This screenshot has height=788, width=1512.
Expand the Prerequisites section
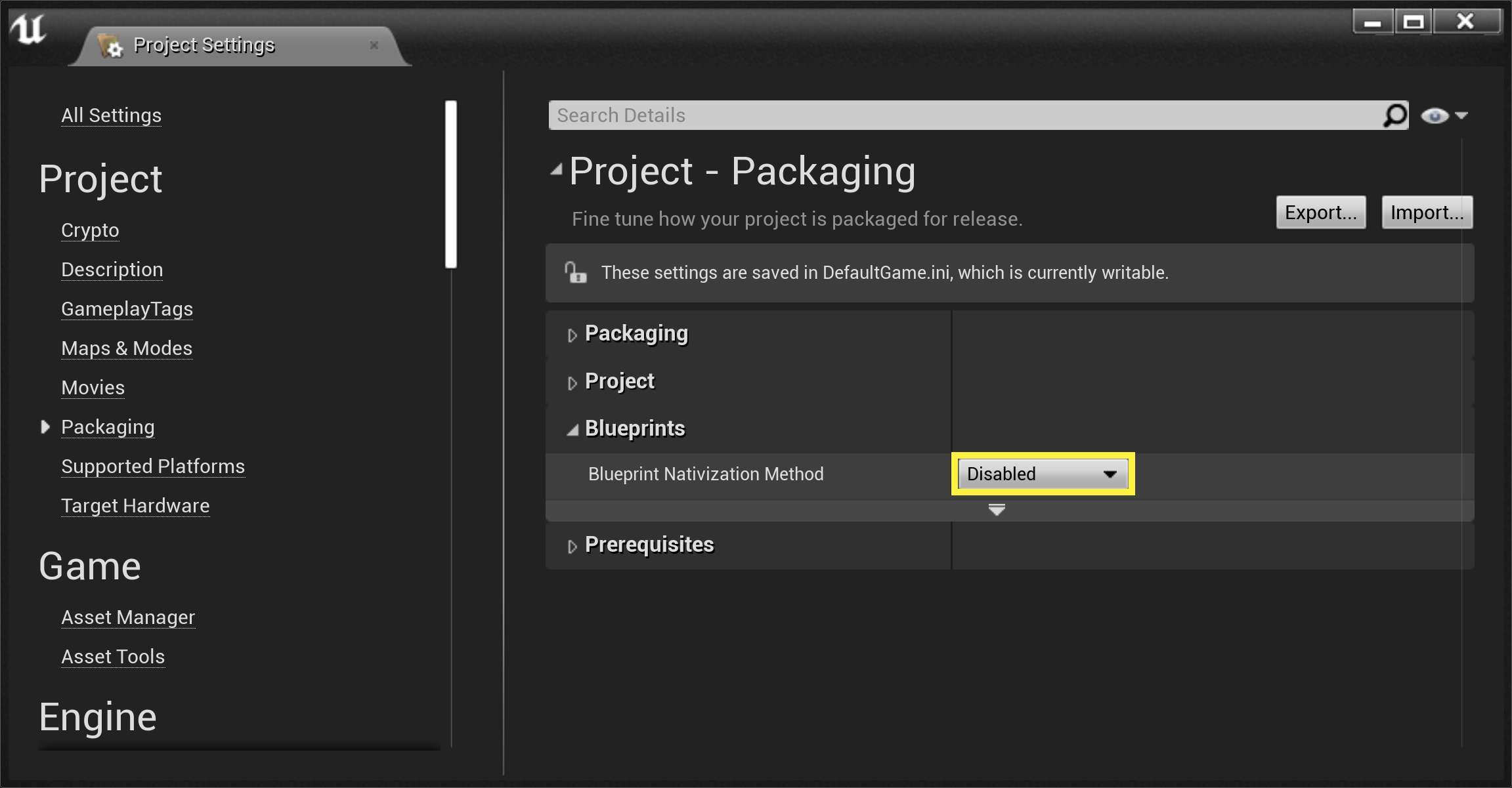pyautogui.click(x=572, y=546)
